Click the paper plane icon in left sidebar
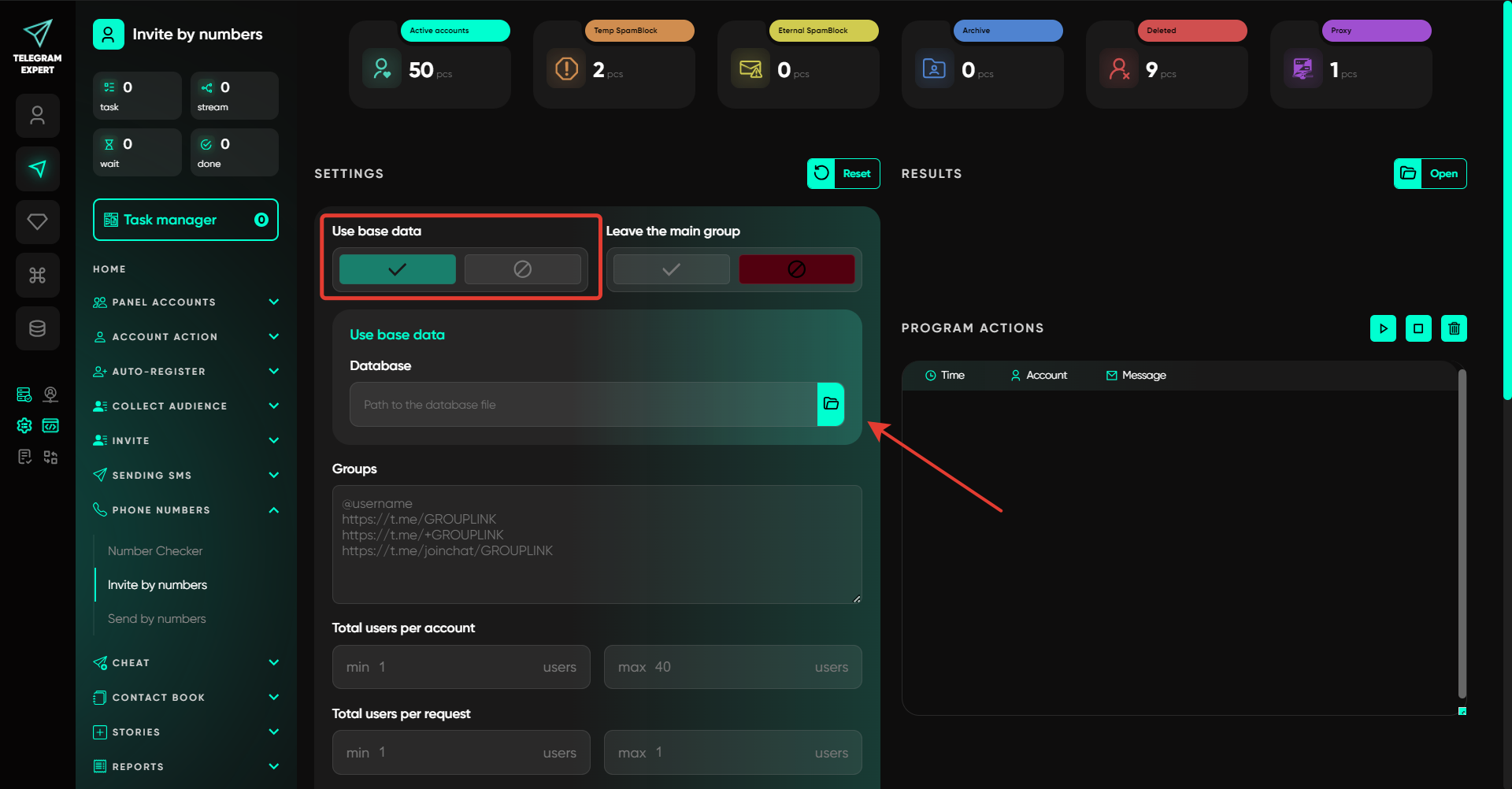The image size is (1512, 789). (x=37, y=169)
